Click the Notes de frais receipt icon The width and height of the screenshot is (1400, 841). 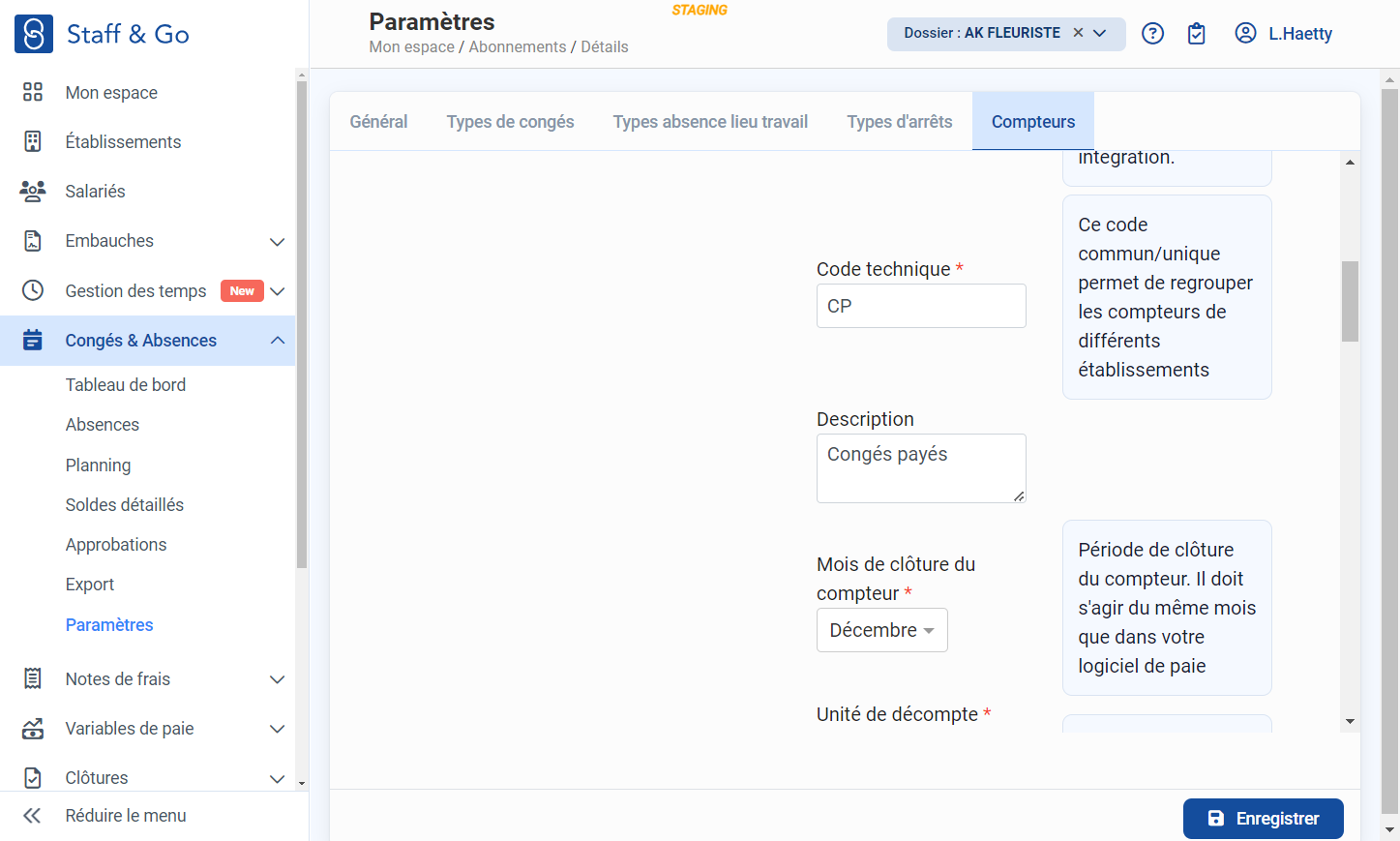[x=33, y=678]
